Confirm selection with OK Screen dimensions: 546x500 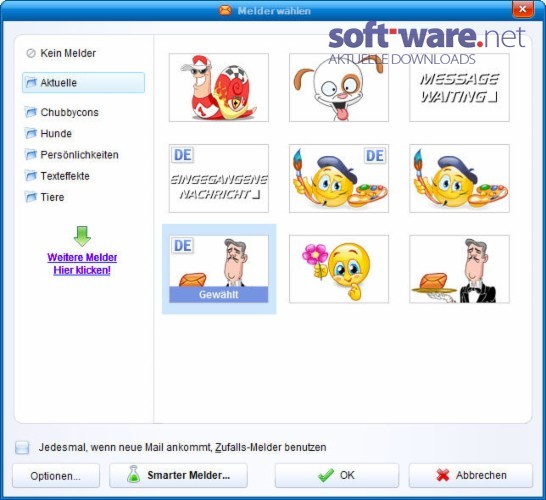pyautogui.click(x=337, y=476)
